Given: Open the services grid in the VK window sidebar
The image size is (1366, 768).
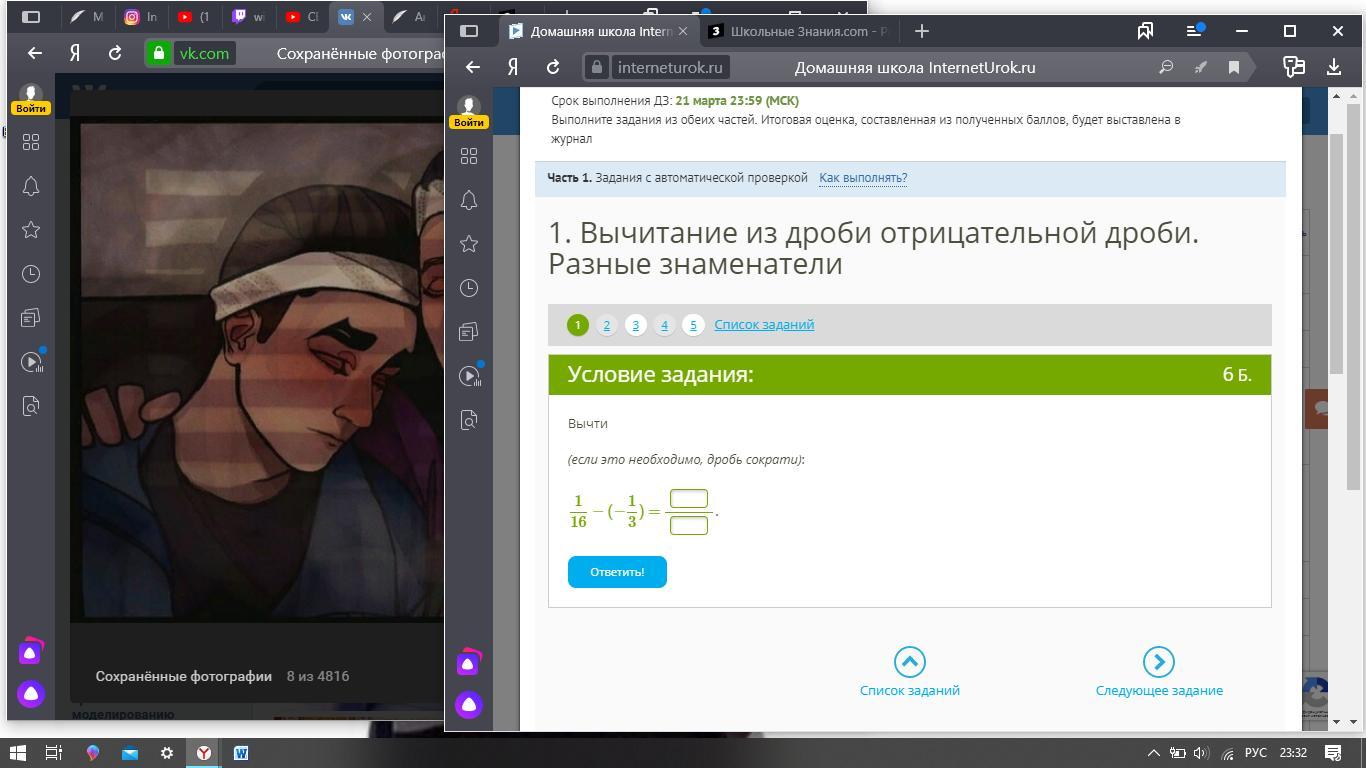Looking at the screenshot, I should (31, 142).
